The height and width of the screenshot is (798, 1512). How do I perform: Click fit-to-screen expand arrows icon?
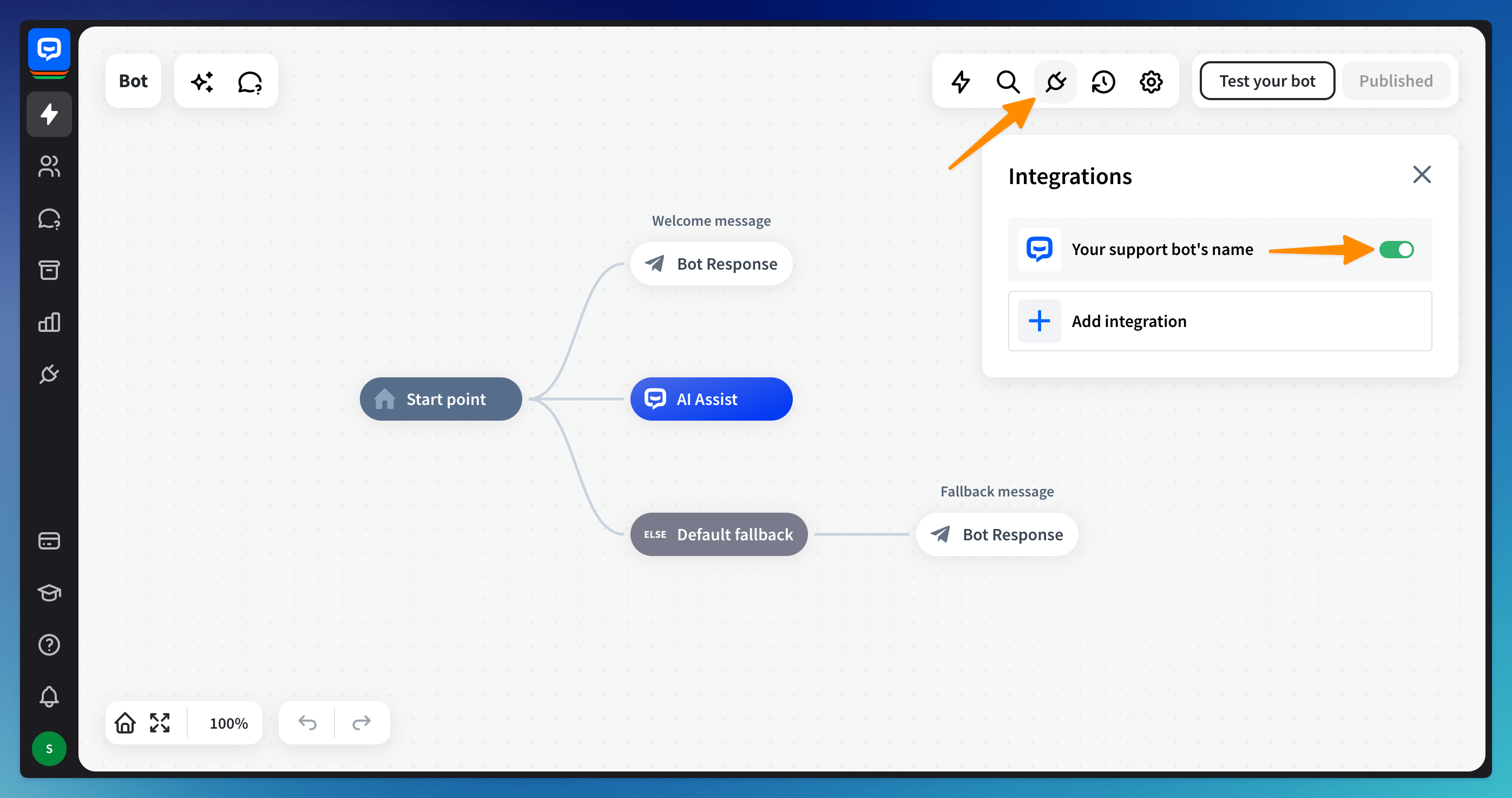160,723
